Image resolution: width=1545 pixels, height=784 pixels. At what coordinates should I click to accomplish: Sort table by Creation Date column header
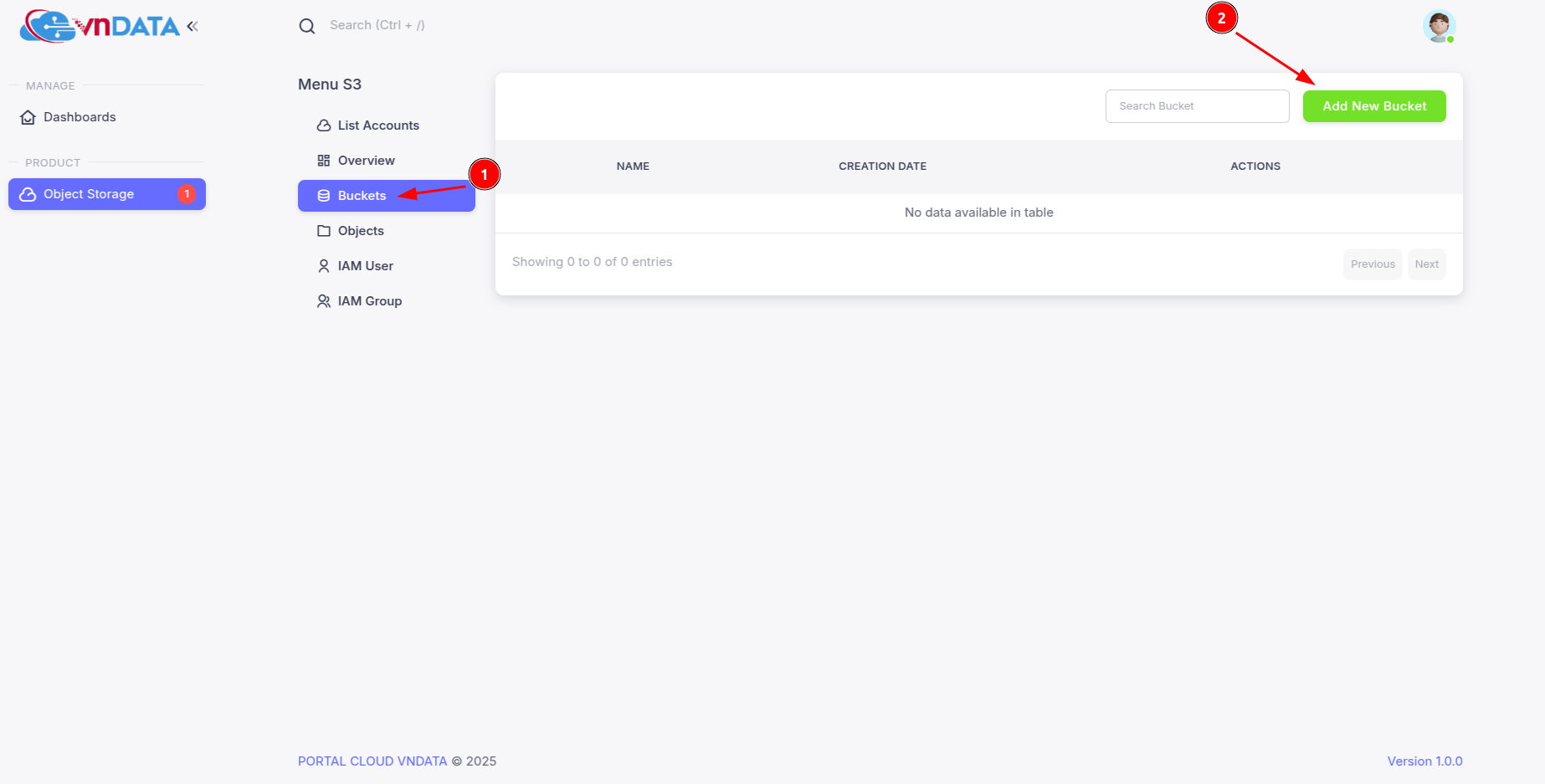coord(882,167)
